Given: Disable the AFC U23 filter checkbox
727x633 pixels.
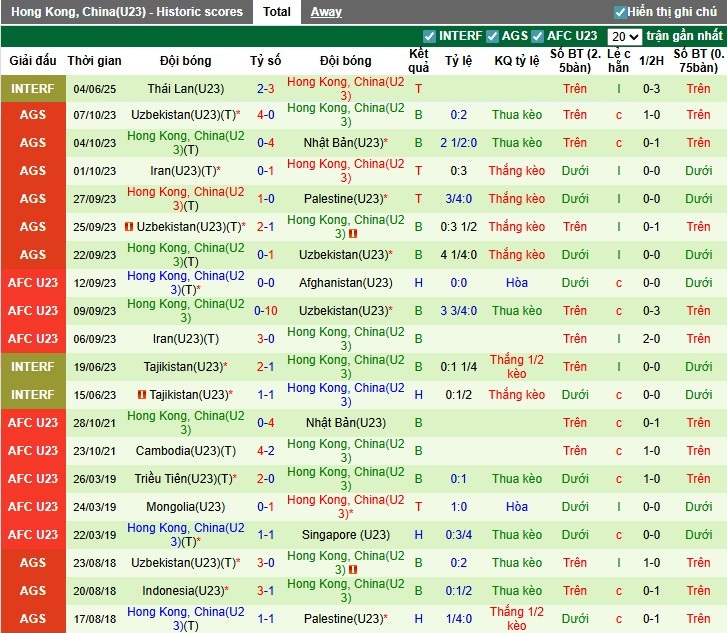Looking at the screenshot, I should (x=538, y=36).
